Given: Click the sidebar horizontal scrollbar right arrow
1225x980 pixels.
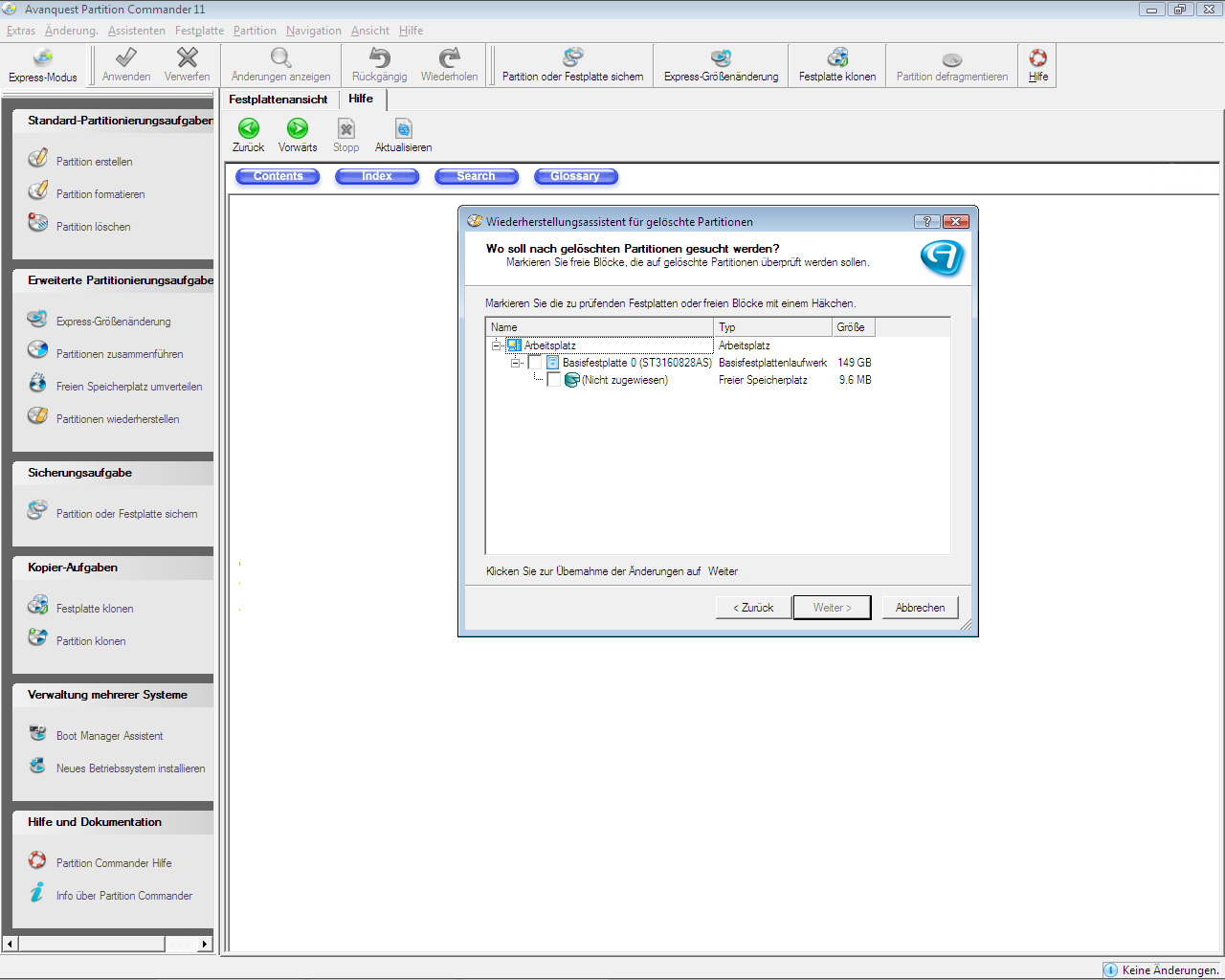Looking at the screenshot, I should pos(204,944).
